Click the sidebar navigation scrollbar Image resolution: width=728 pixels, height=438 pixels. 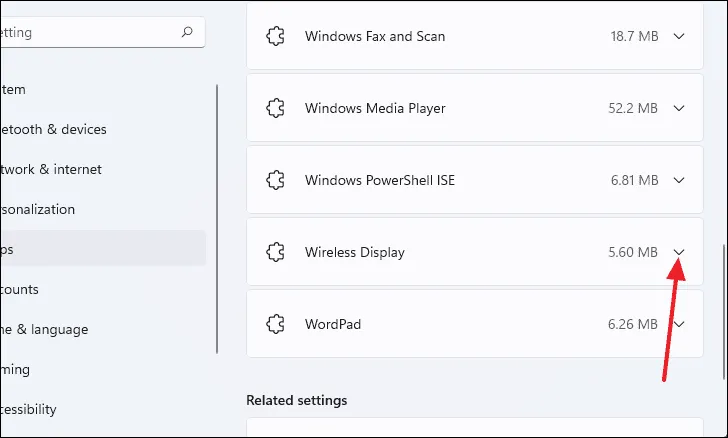pyautogui.click(x=217, y=218)
